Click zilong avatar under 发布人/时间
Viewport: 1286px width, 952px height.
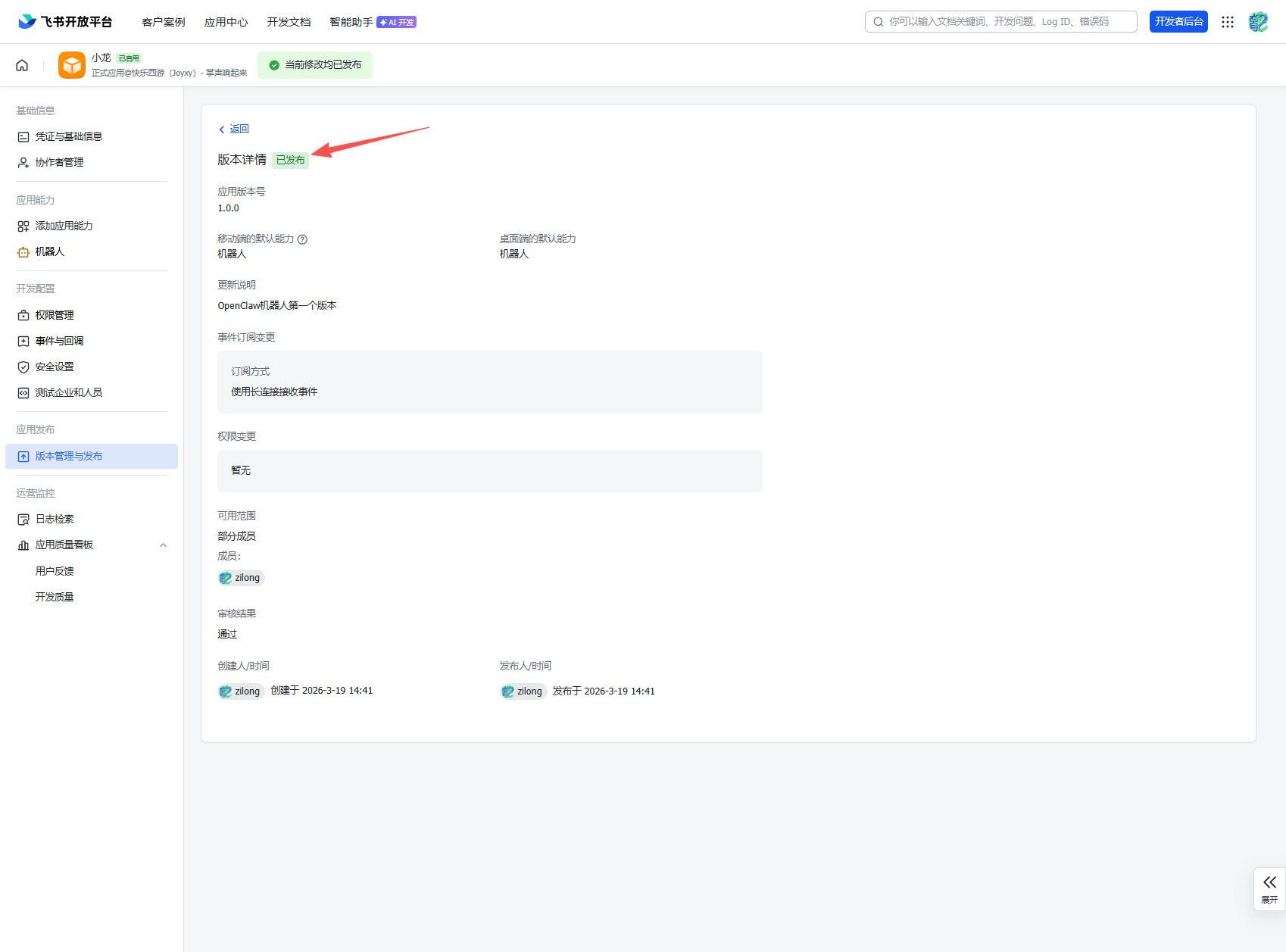[507, 691]
